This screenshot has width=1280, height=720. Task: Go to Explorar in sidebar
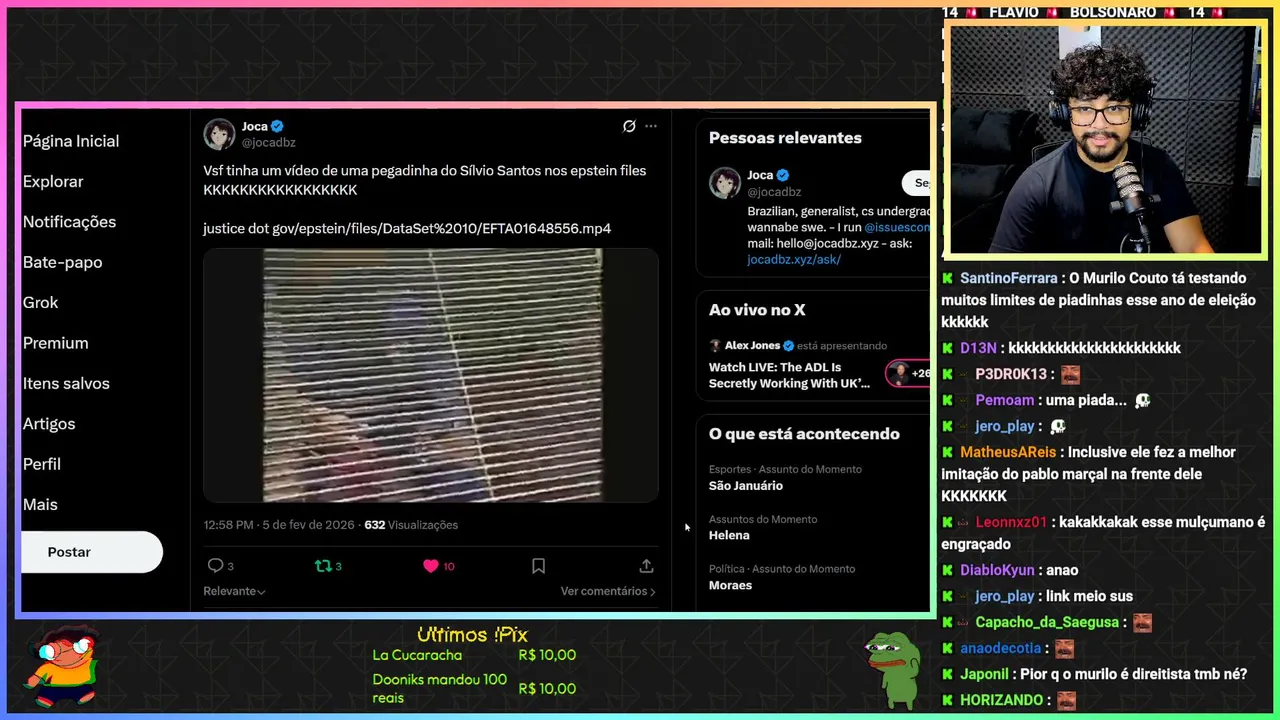coord(53,182)
